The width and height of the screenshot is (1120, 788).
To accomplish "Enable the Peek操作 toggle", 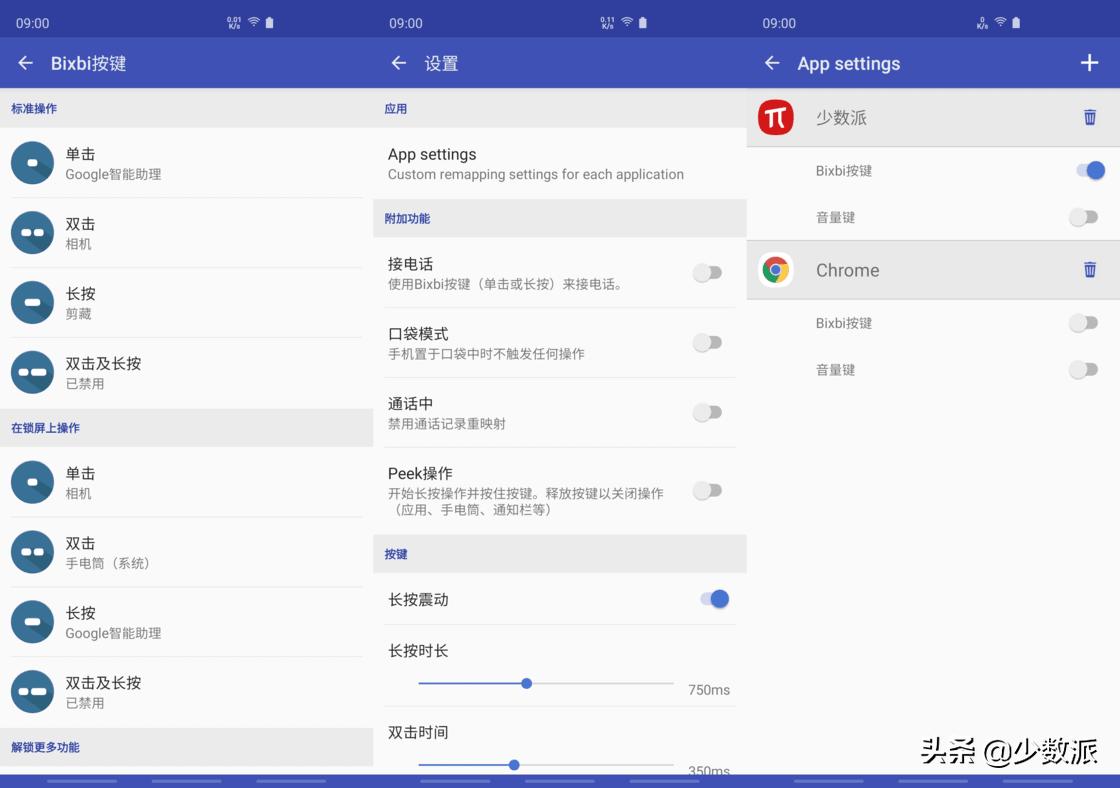I will [x=708, y=491].
